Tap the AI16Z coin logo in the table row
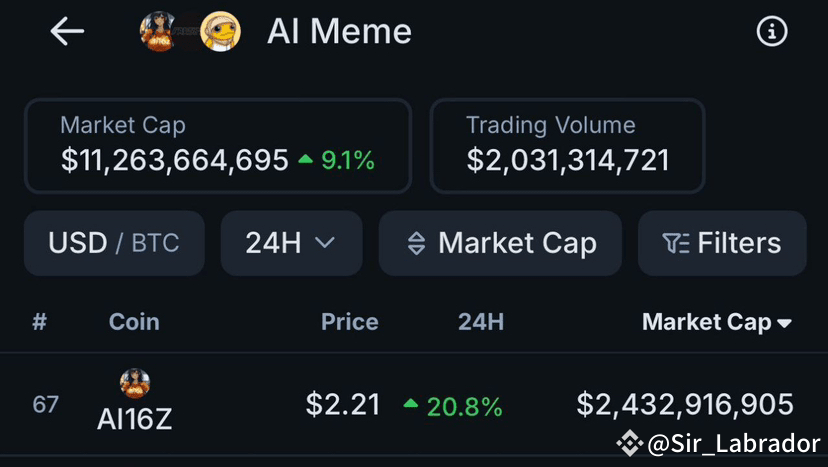 (x=135, y=384)
